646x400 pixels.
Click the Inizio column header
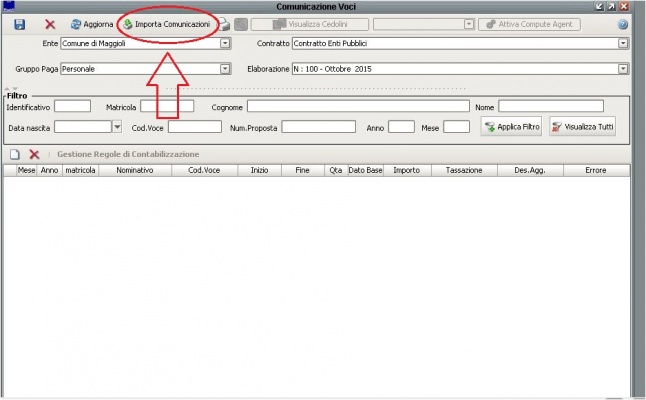[x=260, y=170]
